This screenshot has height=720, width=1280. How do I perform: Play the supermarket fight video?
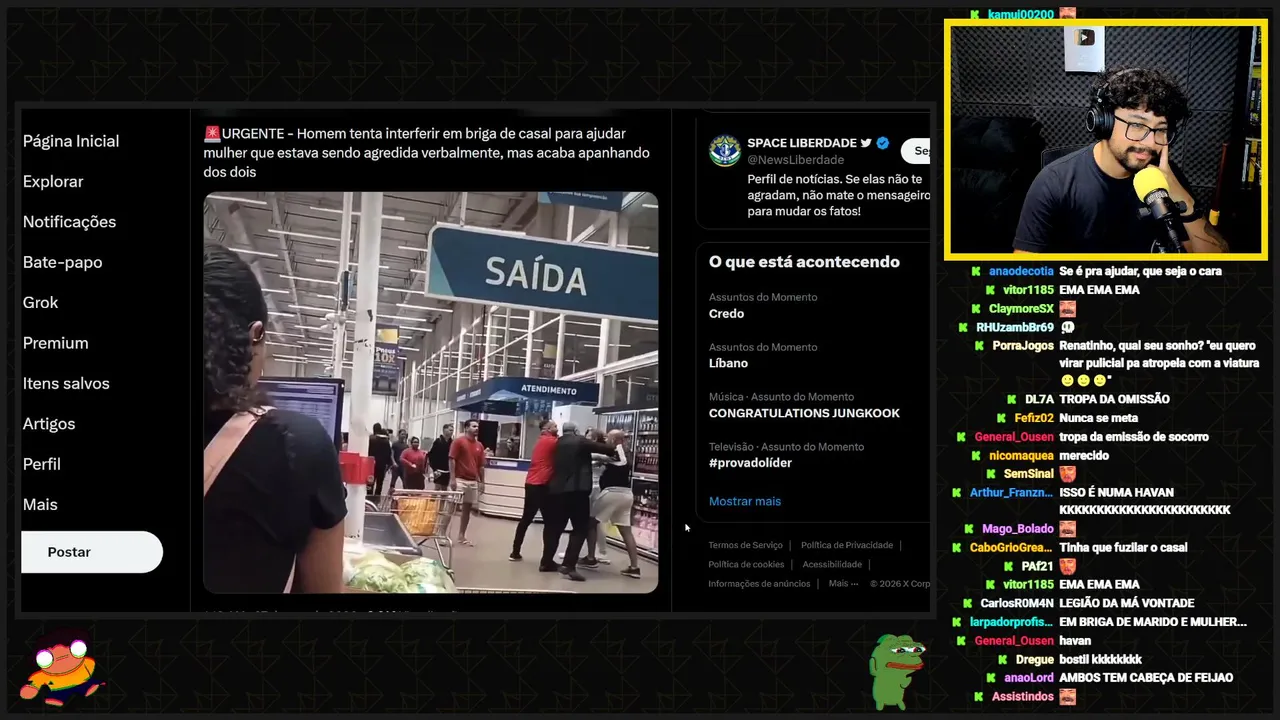431,392
